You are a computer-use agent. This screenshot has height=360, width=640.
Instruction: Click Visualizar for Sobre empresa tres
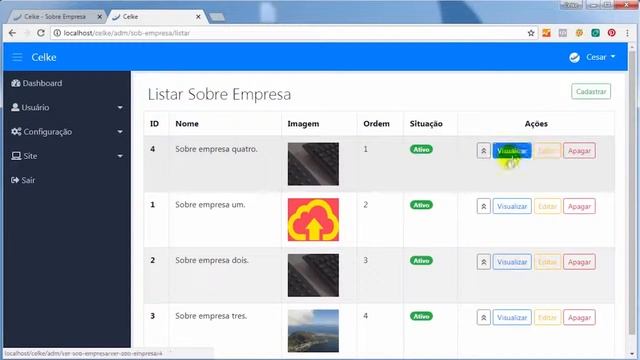(x=512, y=317)
